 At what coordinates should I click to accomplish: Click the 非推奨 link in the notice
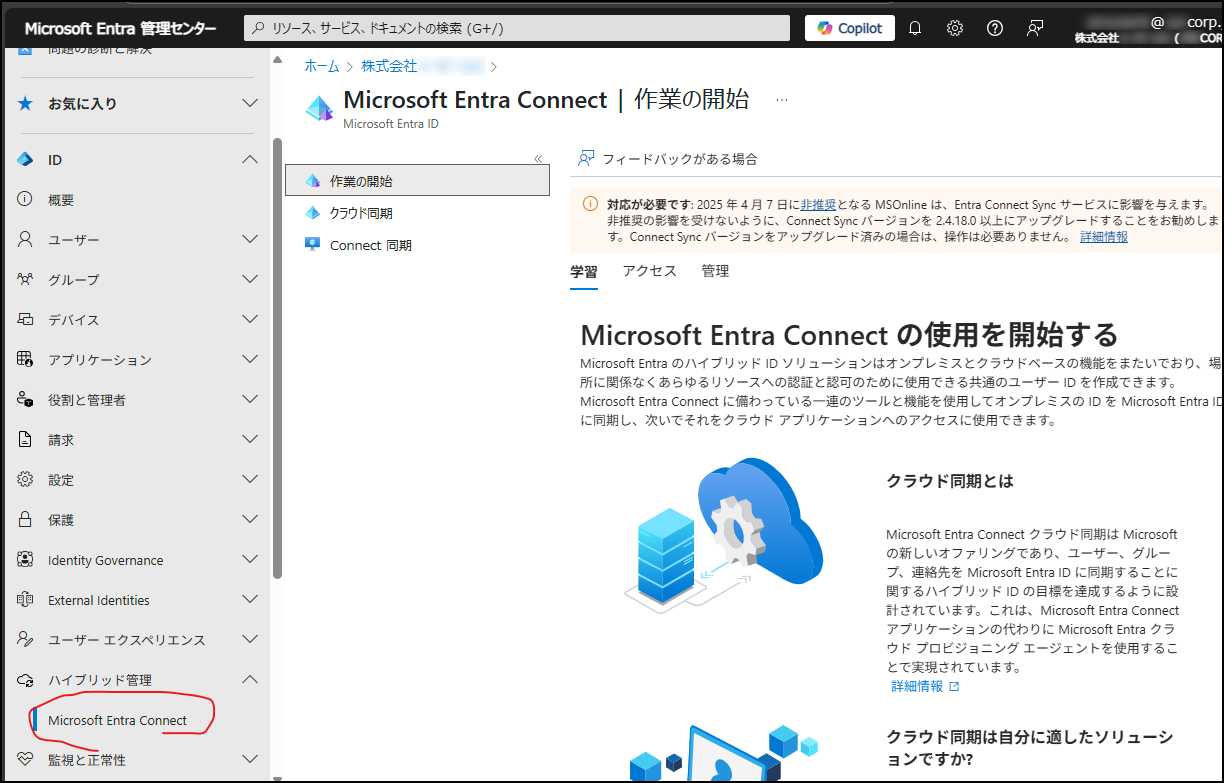820,204
